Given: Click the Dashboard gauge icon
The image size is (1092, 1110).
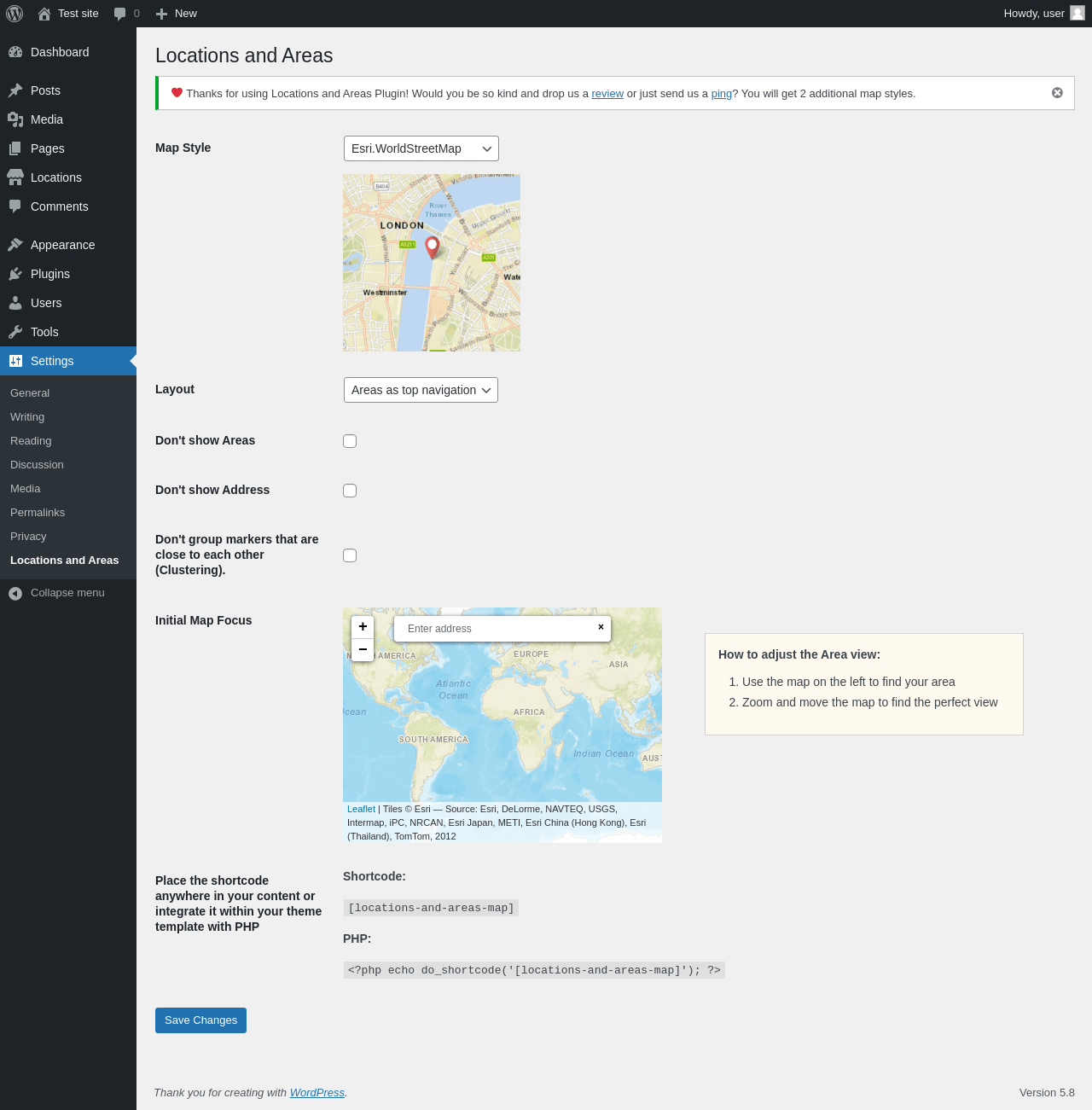Looking at the screenshot, I should click(x=15, y=52).
